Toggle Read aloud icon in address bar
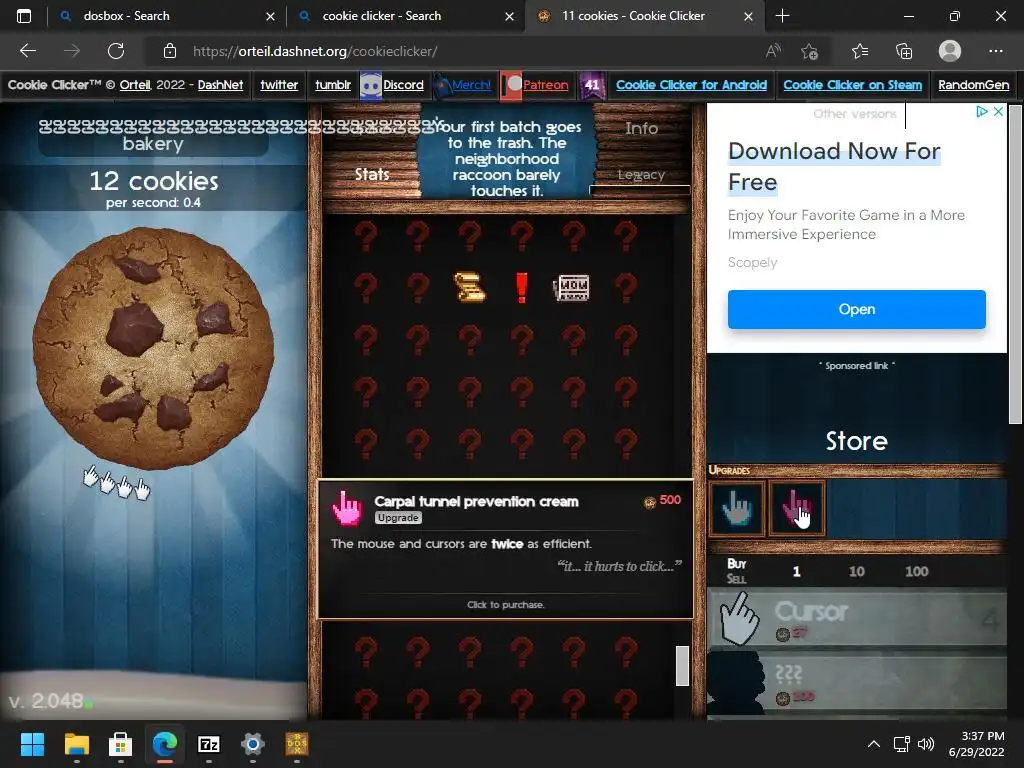The image size is (1024, 768). [773, 51]
